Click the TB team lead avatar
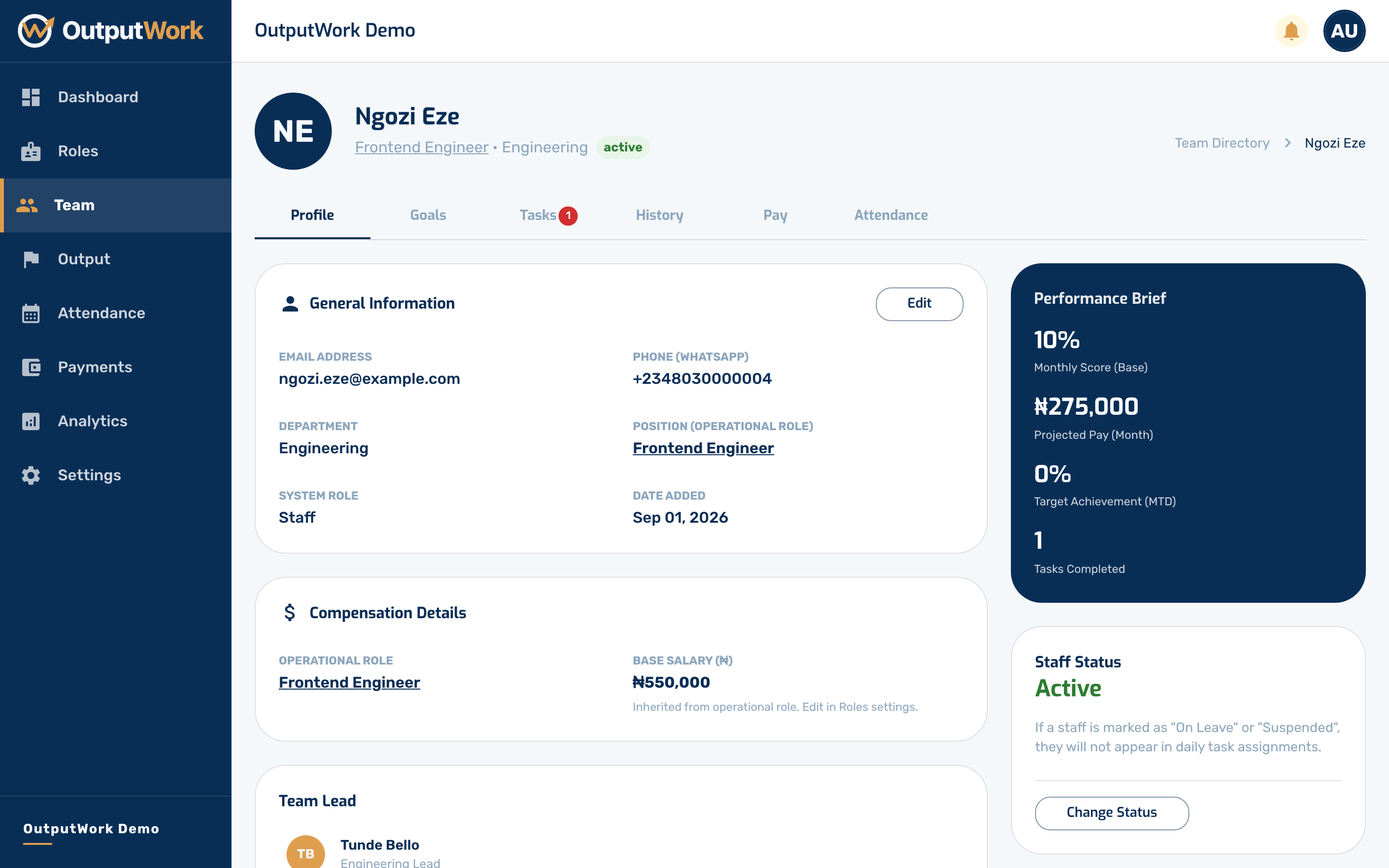Viewport: 1389px width, 868px height. 305,853
